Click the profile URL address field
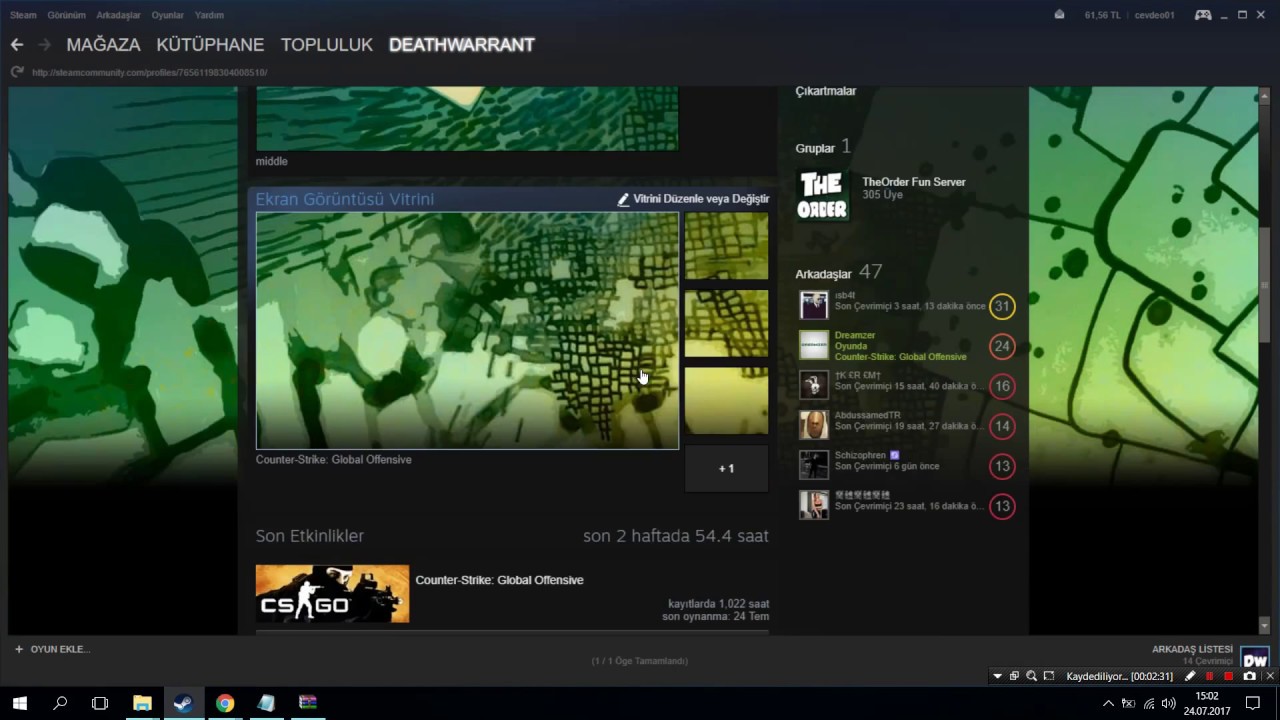 pos(150,72)
